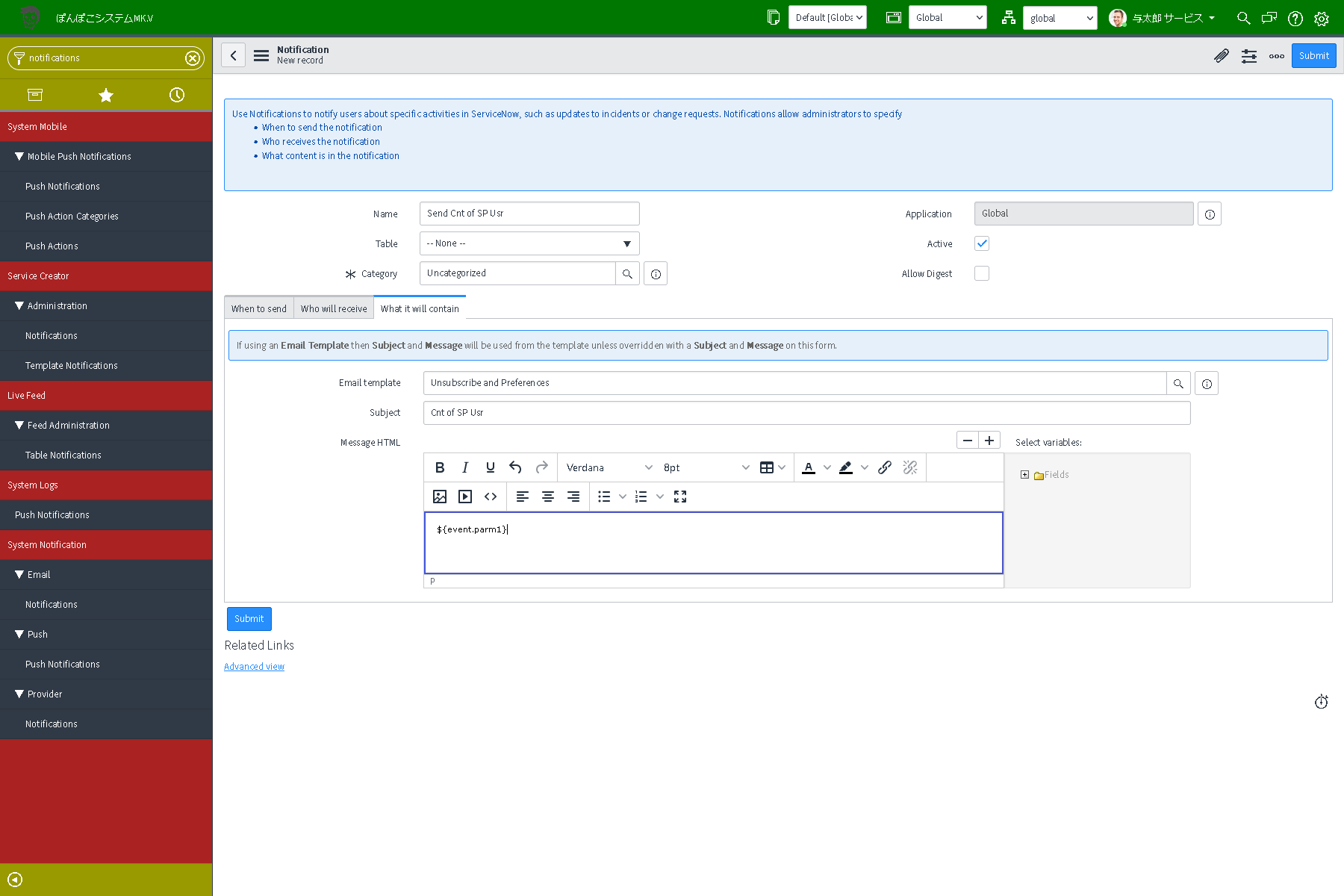Screen dimensions: 1344x896
Task: Apply italic formatting in editor
Action: 465,467
